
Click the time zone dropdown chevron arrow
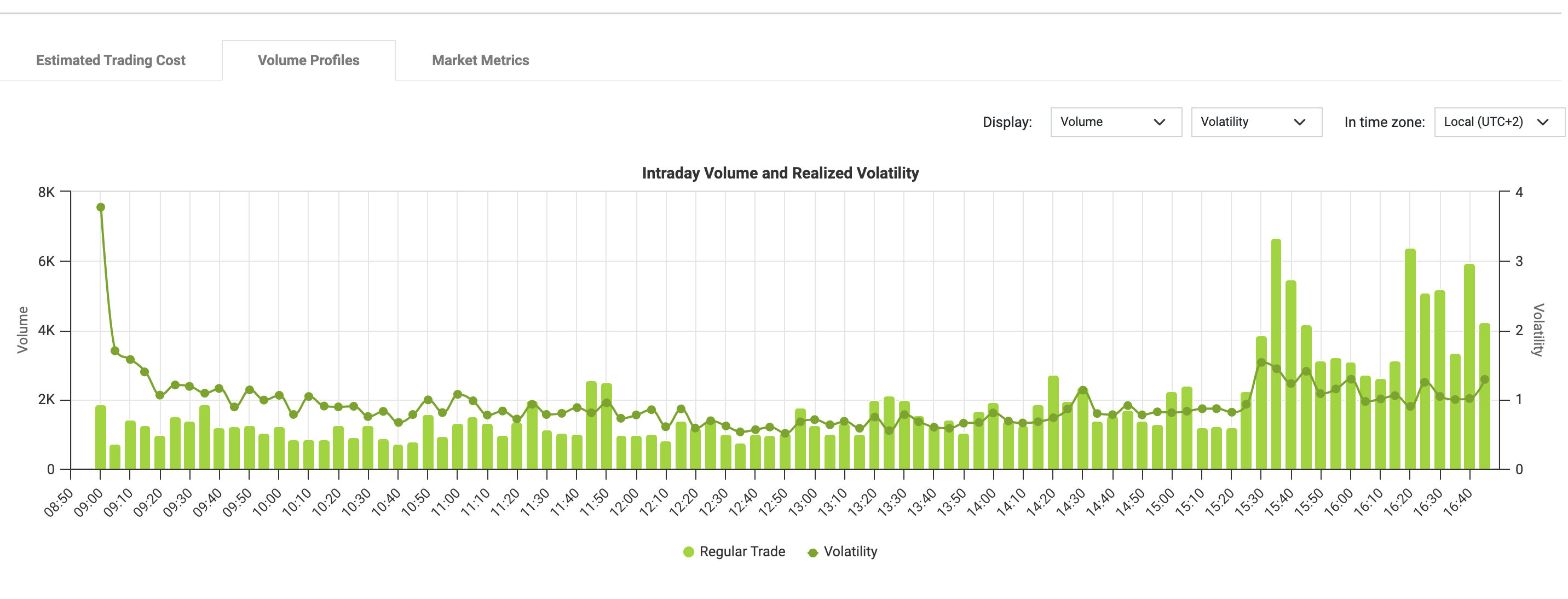click(1542, 122)
